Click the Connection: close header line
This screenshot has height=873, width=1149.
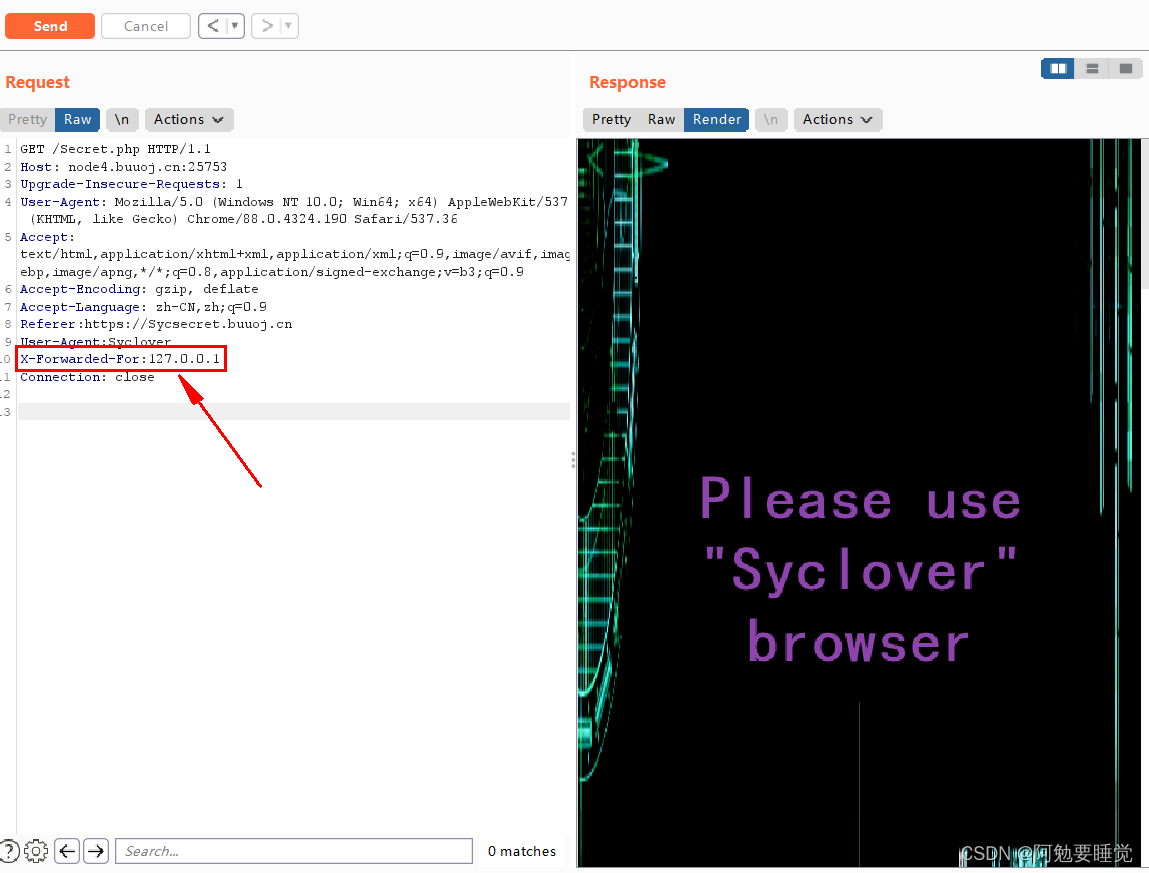[87, 377]
